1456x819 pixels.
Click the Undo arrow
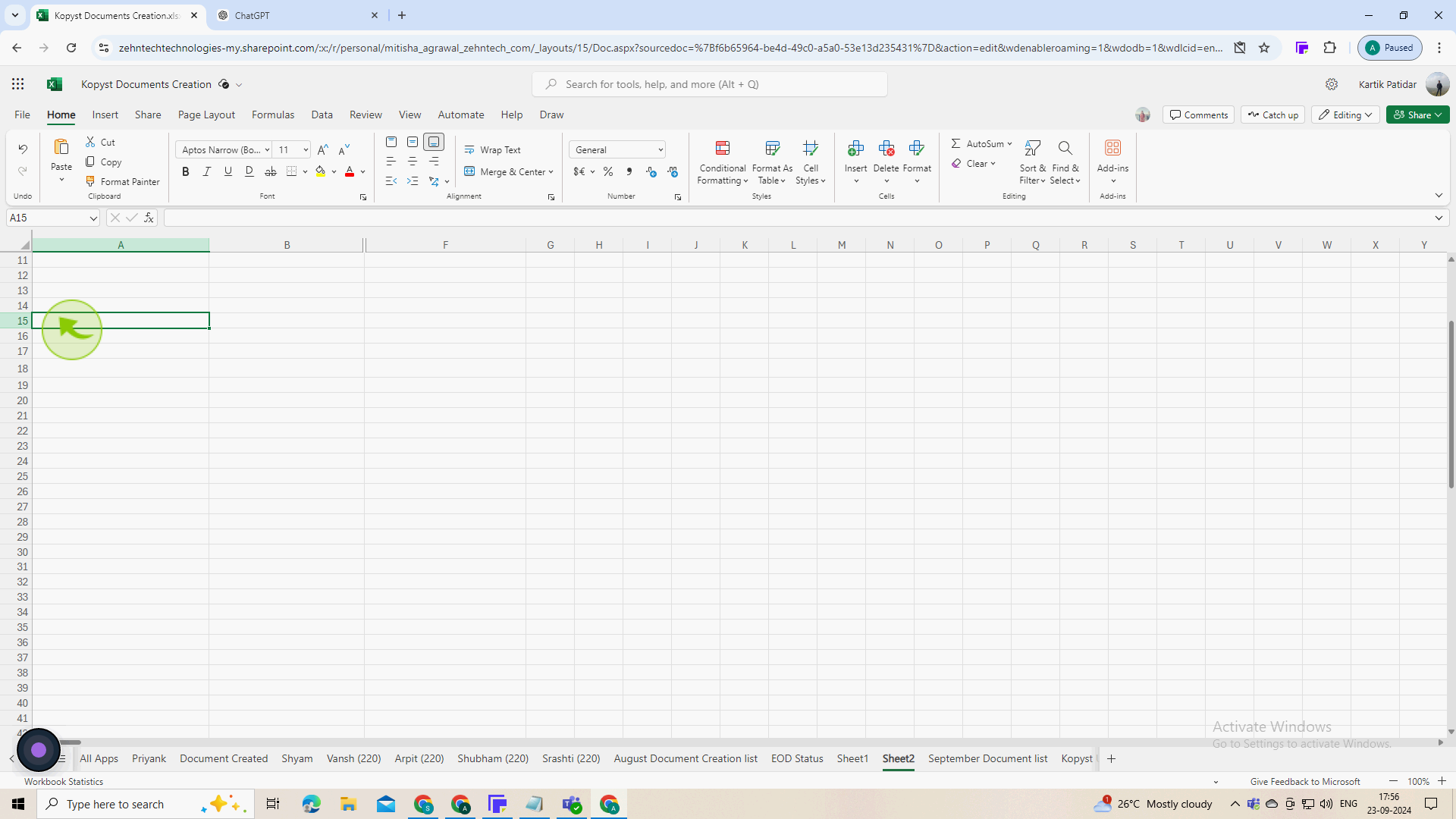[x=23, y=149]
